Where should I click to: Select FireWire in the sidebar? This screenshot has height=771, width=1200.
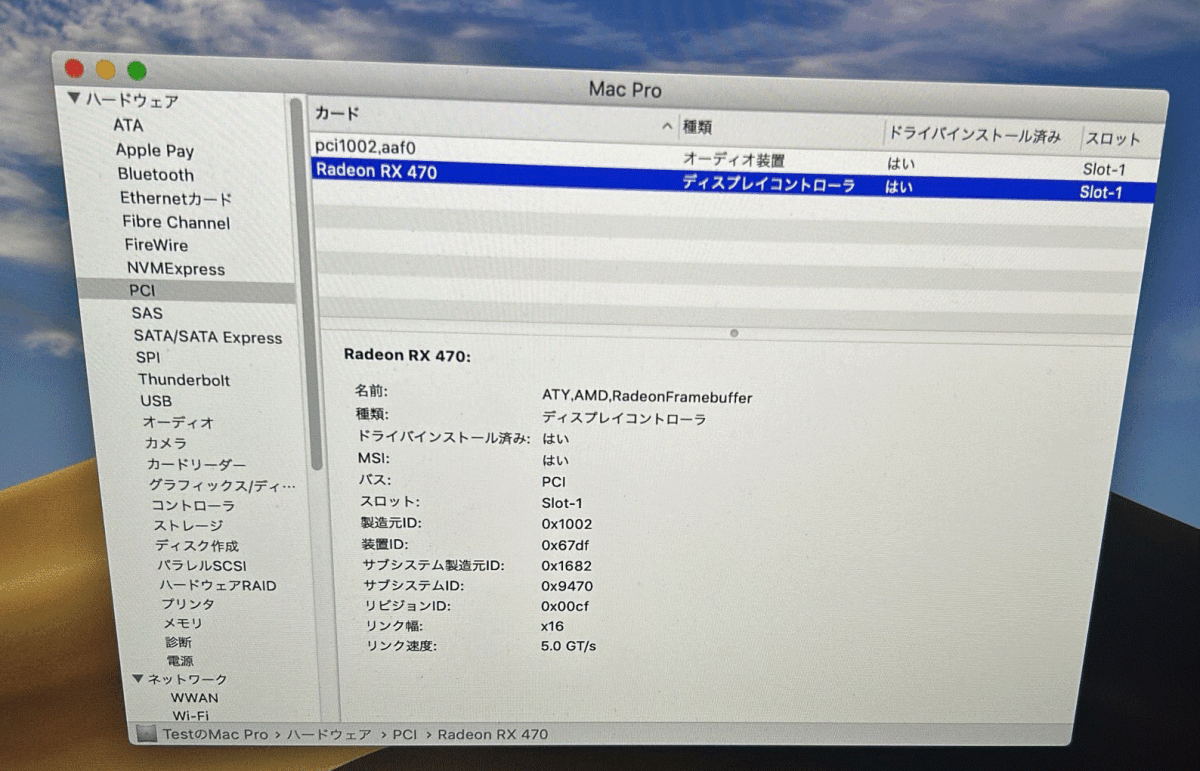click(156, 245)
